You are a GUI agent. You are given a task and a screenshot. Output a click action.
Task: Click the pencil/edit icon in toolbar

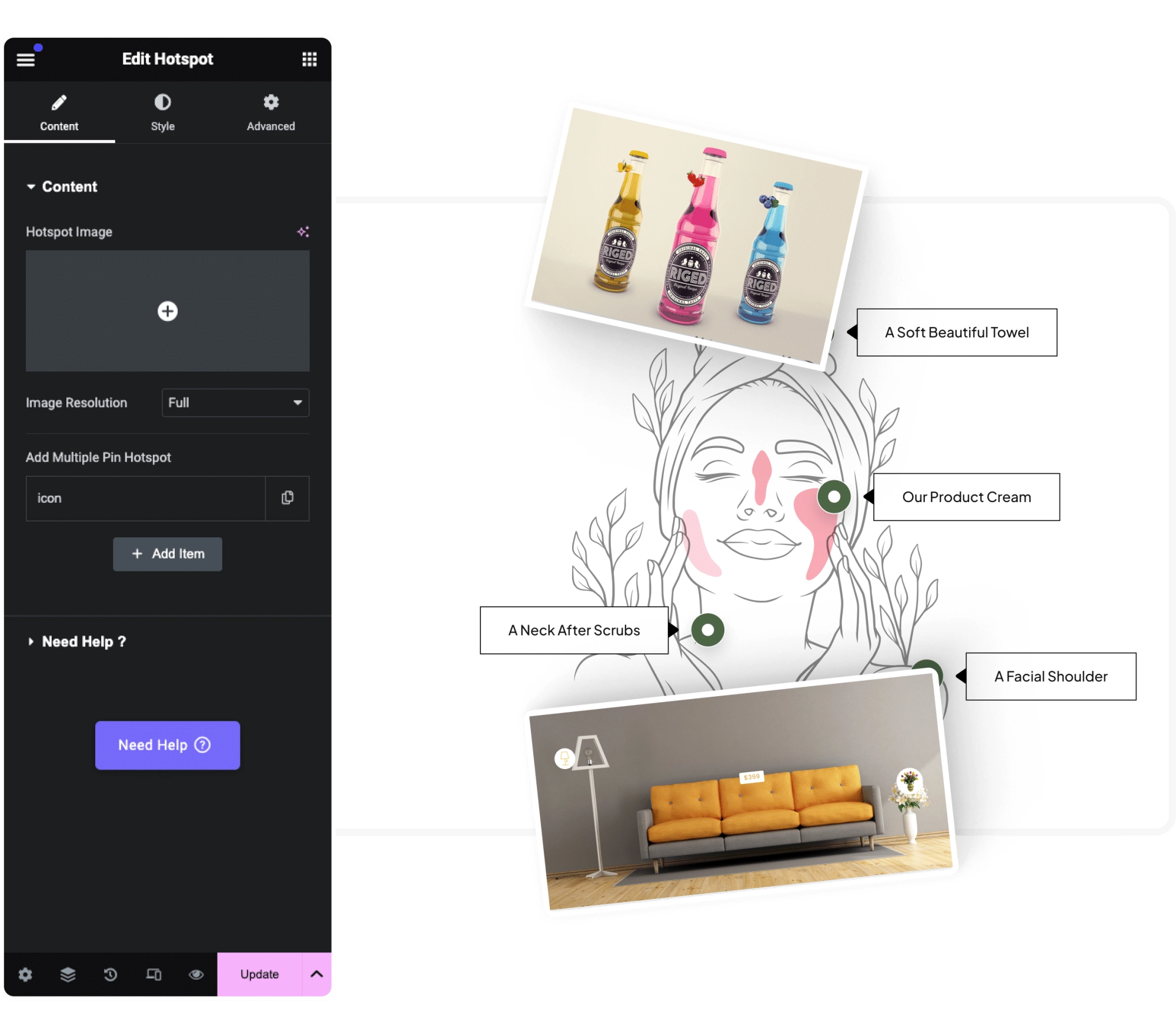click(x=59, y=100)
